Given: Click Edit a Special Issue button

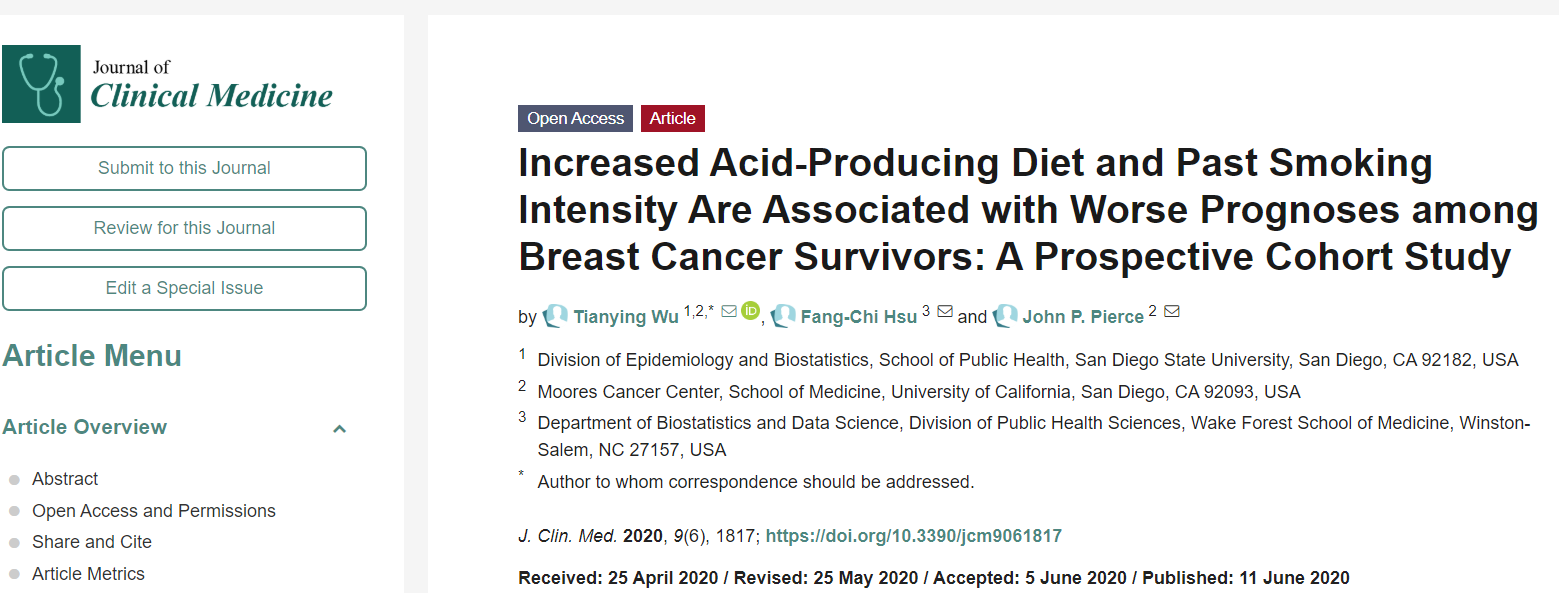Looking at the screenshot, I should (184, 288).
